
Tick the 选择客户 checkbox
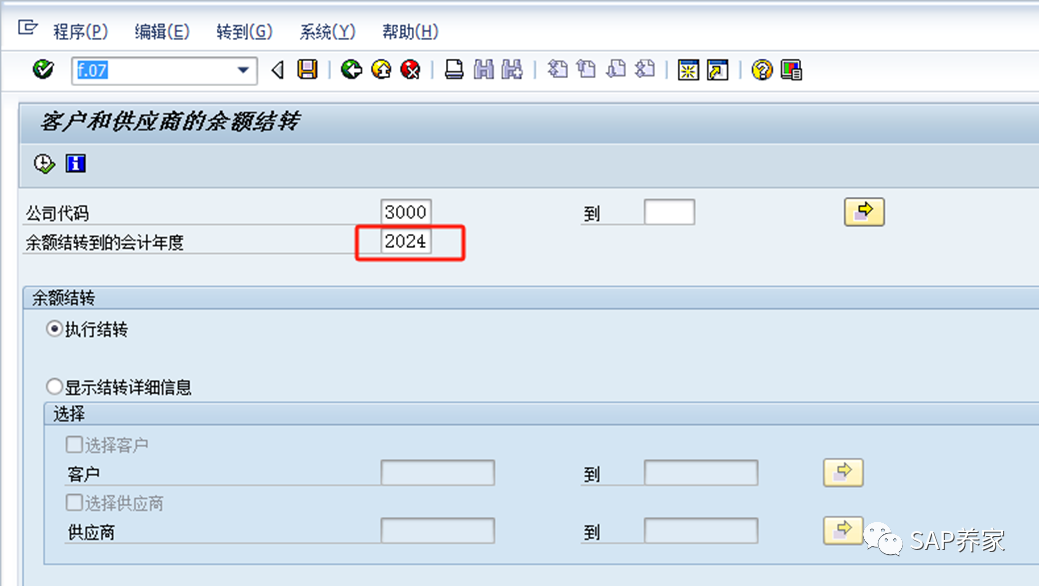tap(74, 444)
